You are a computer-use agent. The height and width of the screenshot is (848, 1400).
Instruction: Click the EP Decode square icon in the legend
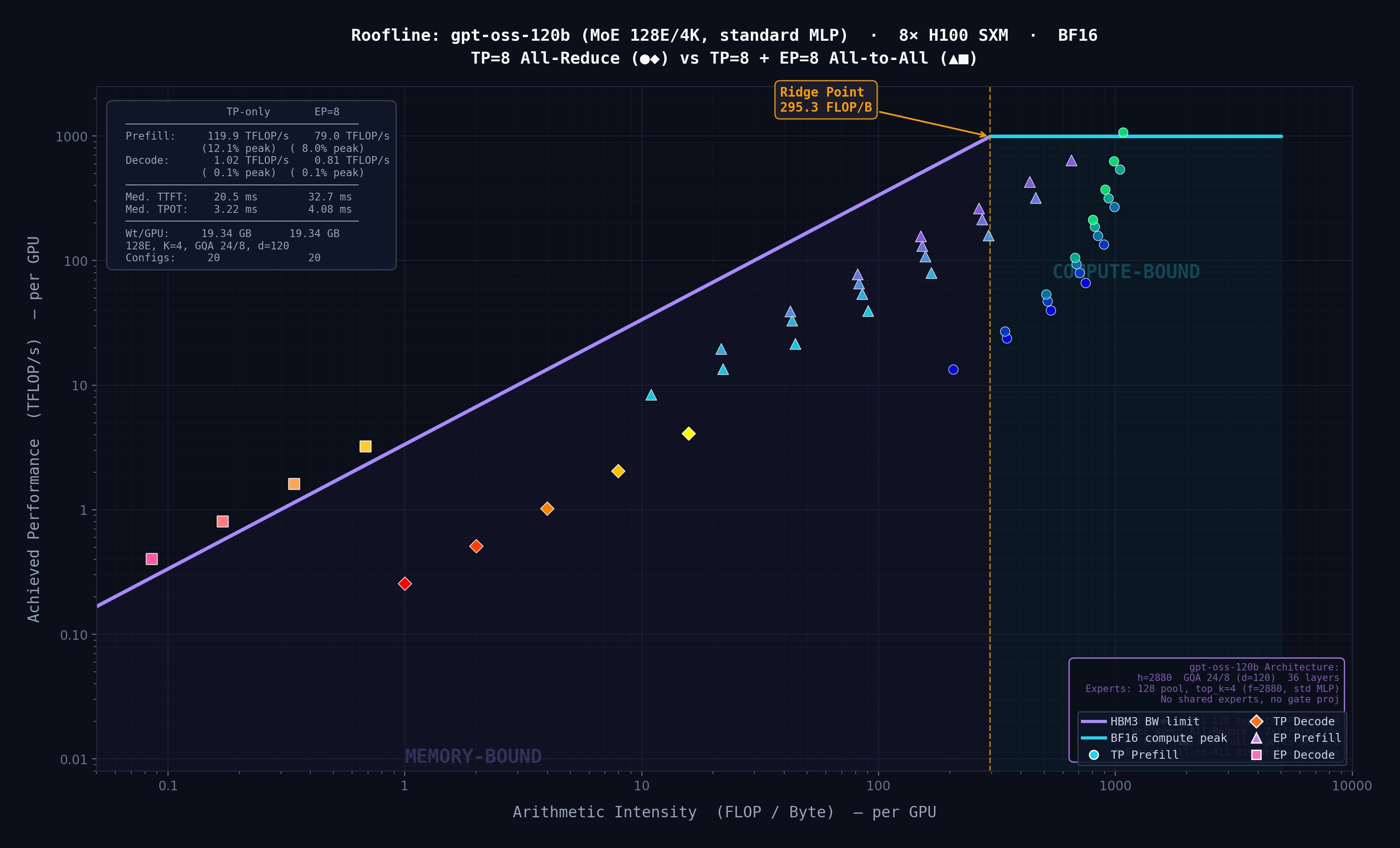[1257, 755]
